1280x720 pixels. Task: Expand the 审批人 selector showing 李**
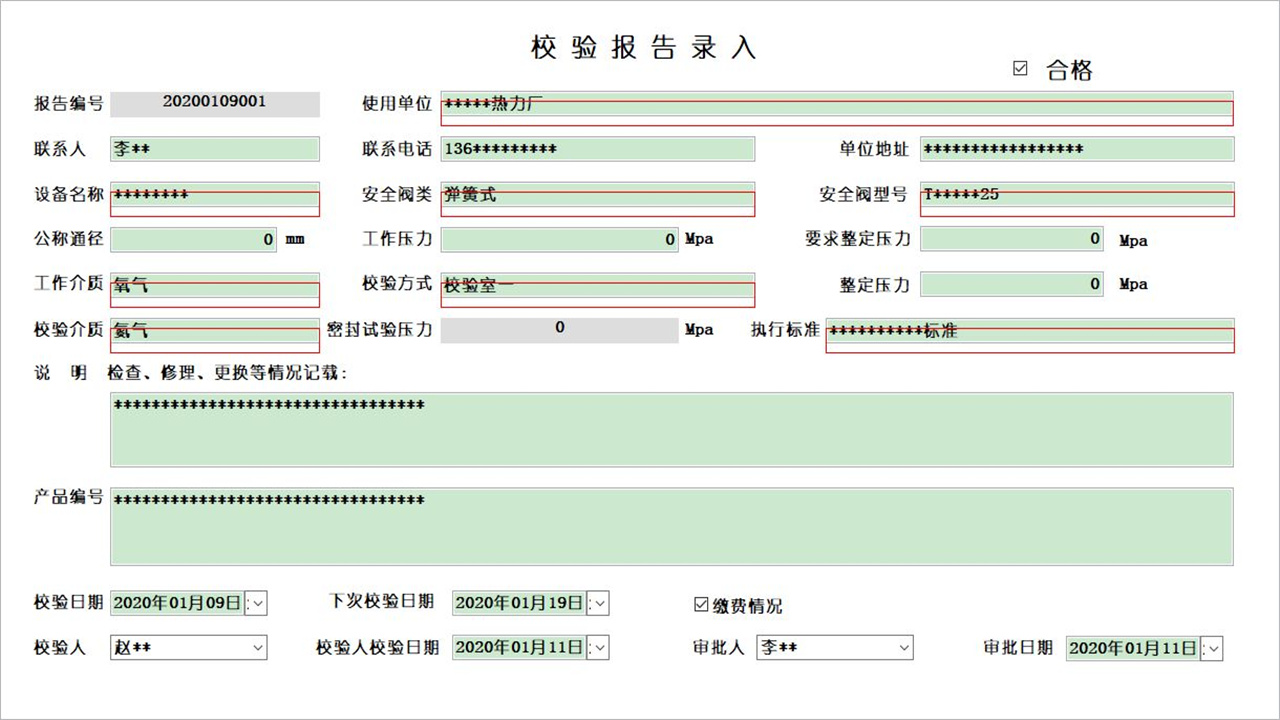[x=902, y=647]
